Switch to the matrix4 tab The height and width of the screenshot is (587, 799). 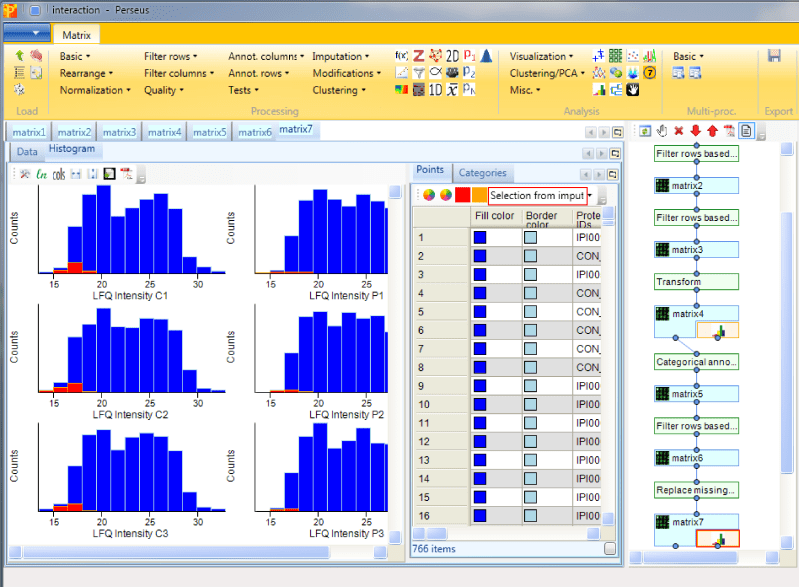click(x=165, y=132)
